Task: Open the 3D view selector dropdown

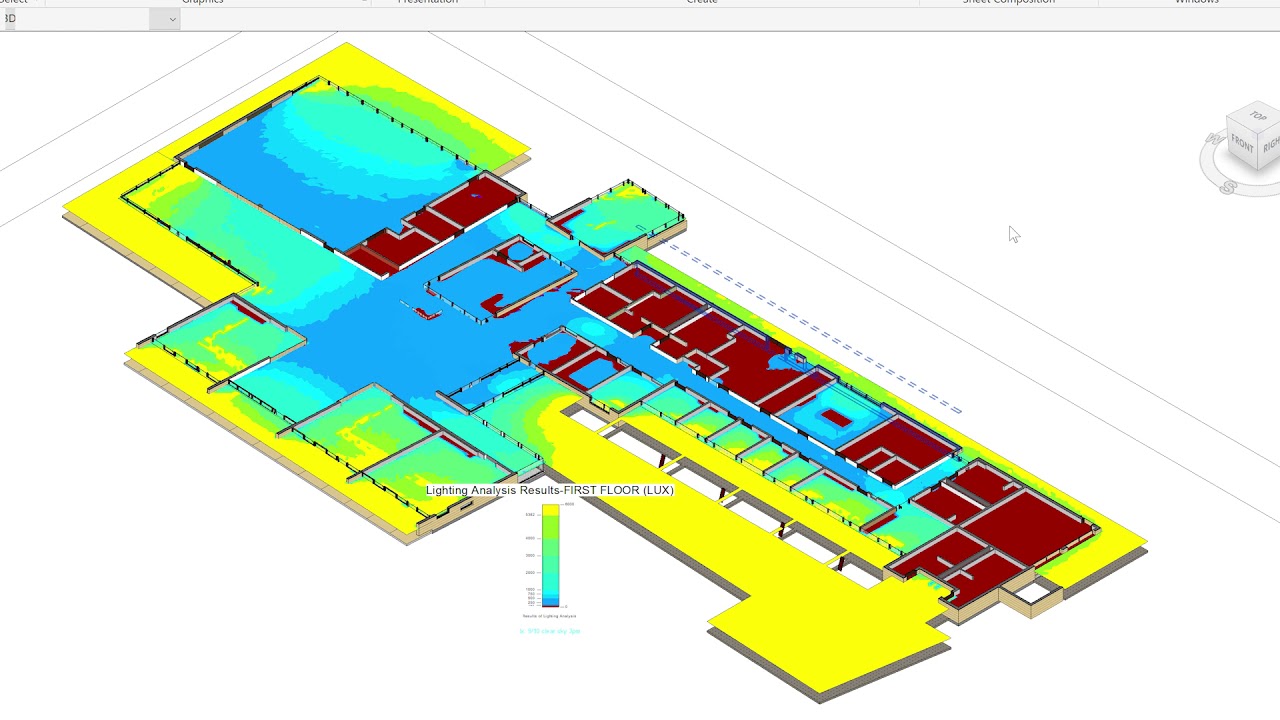Action: point(172,19)
